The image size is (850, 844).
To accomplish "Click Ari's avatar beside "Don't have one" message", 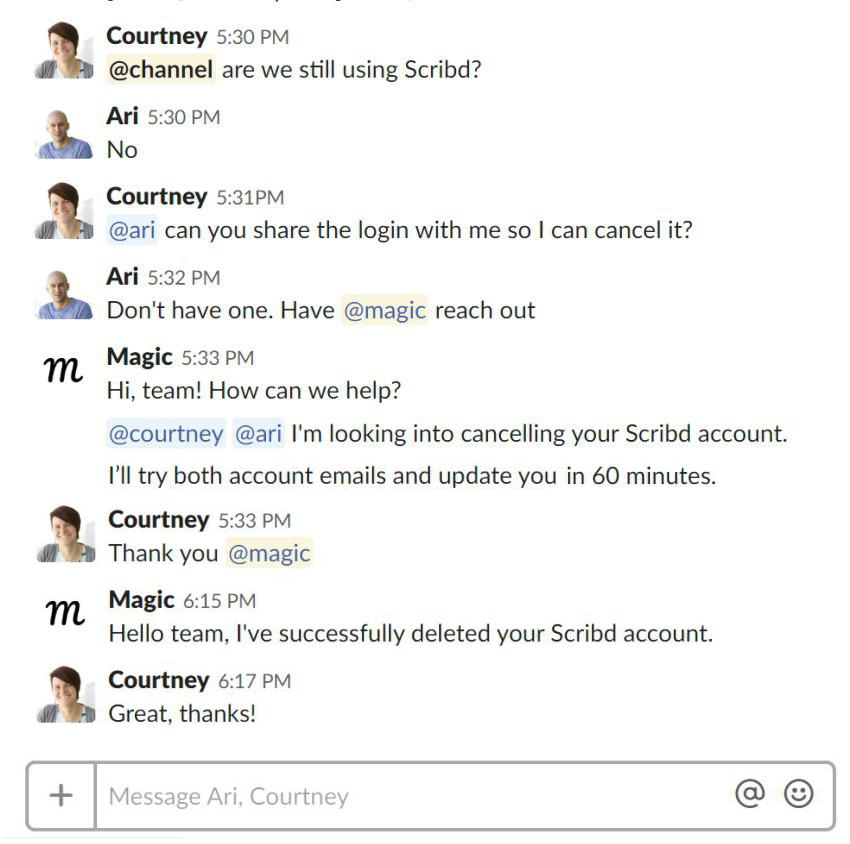I will pyautogui.click(x=65, y=294).
